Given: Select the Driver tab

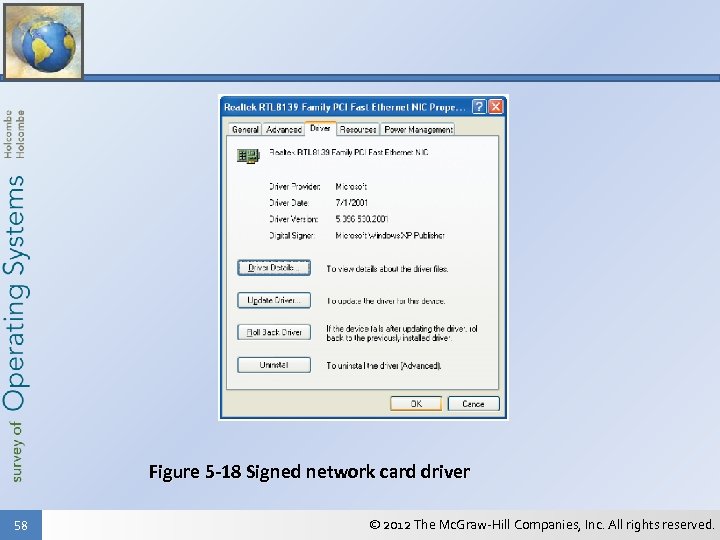Looking at the screenshot, I should (320, 128).
